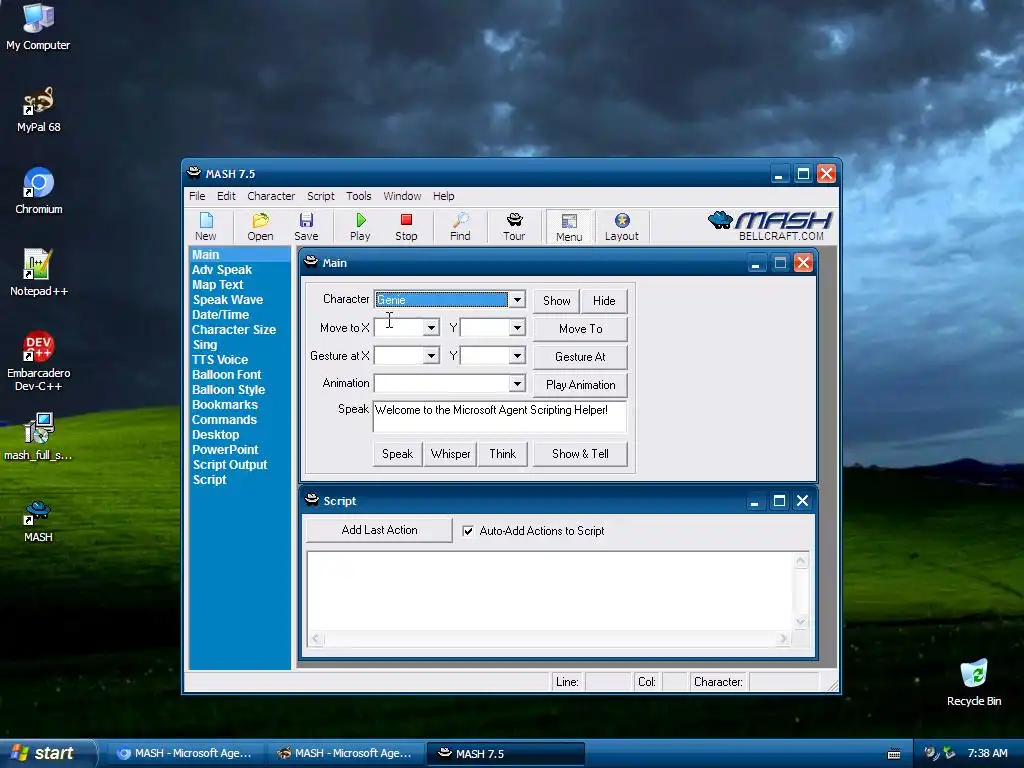This screenshot has height=768, width=1024.
Task: Click the Gesture At button
Action: 581,357
